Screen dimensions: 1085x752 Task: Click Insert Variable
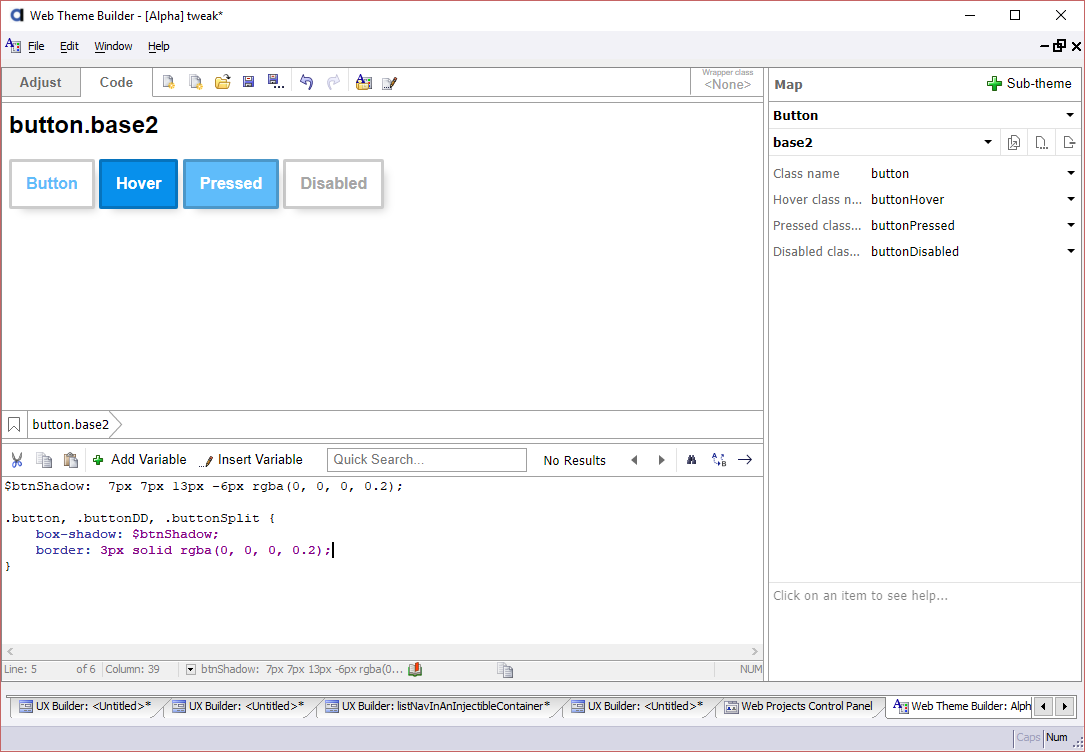point(250,460)
